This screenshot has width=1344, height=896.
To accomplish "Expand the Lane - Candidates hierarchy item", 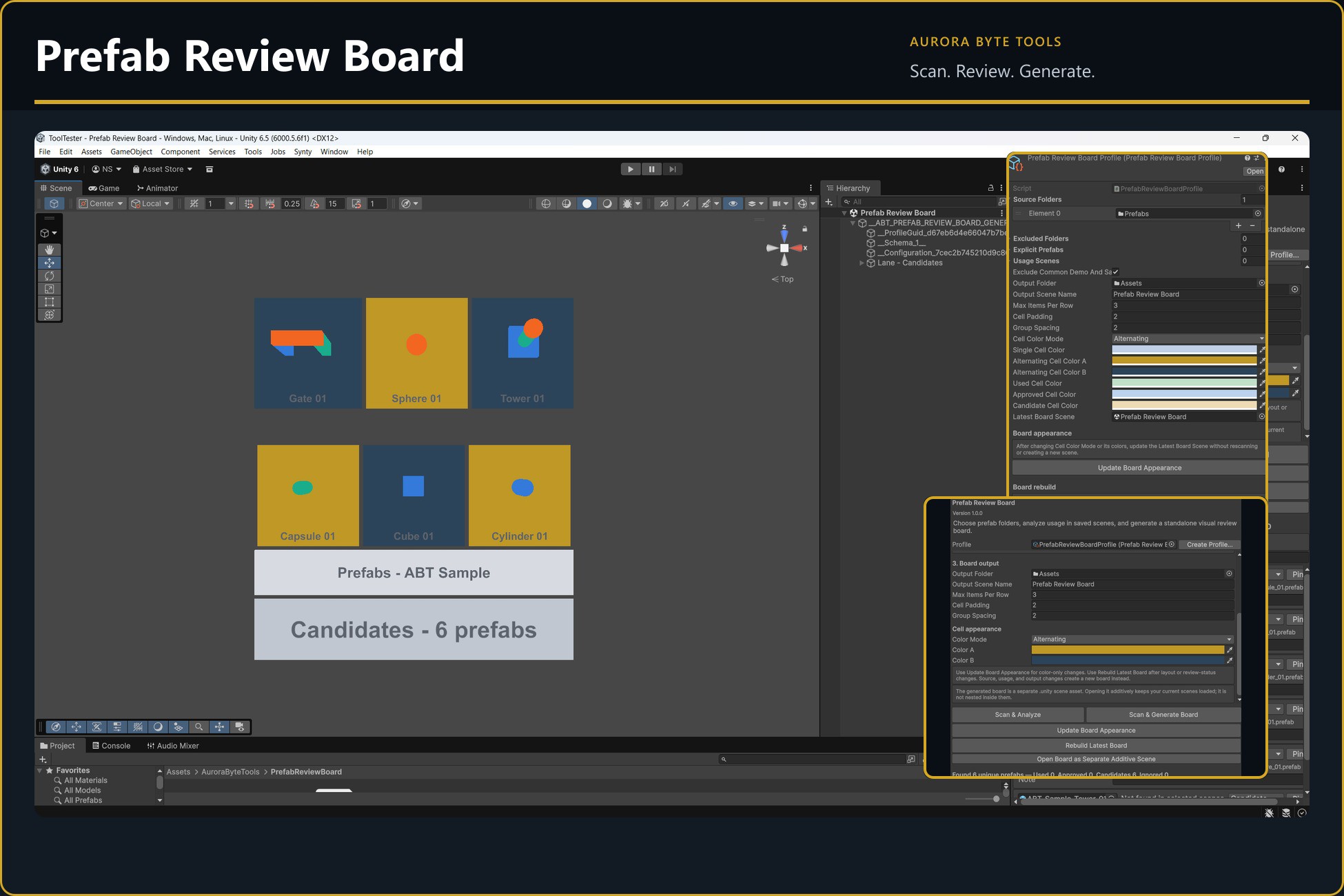I will pyautogui.click(x=862, y=263).
